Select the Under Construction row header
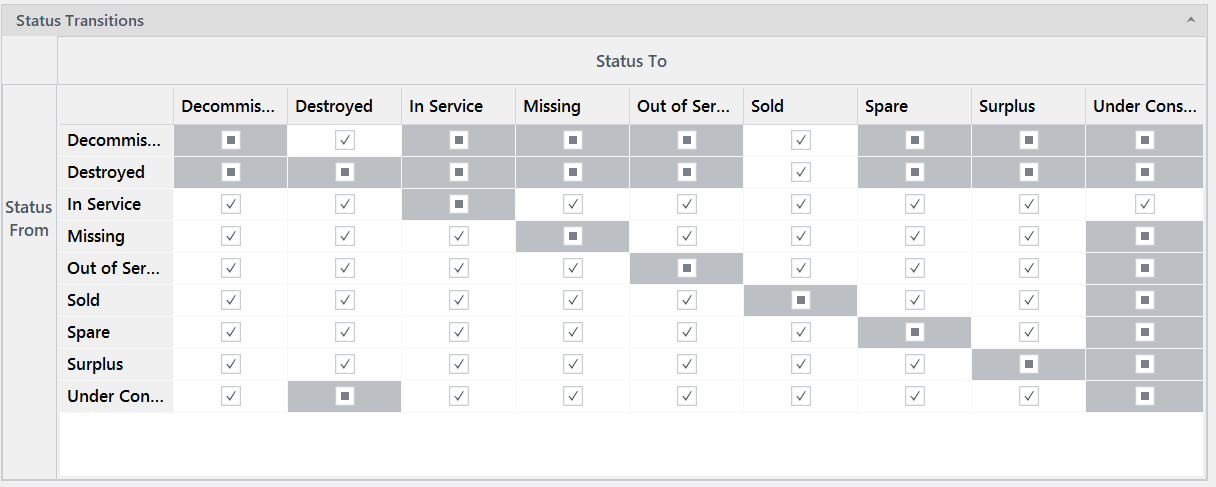The image size is (1216, 487). [x=116, y=396]
